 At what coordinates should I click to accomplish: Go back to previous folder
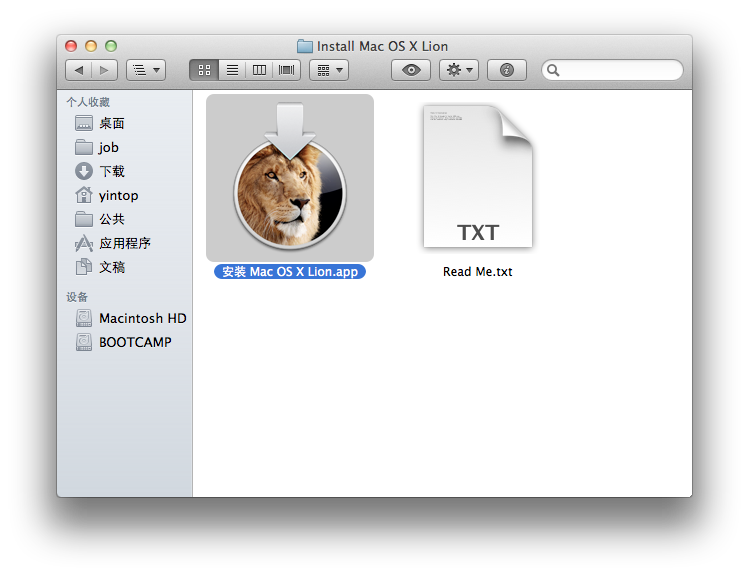click(79, 70)
